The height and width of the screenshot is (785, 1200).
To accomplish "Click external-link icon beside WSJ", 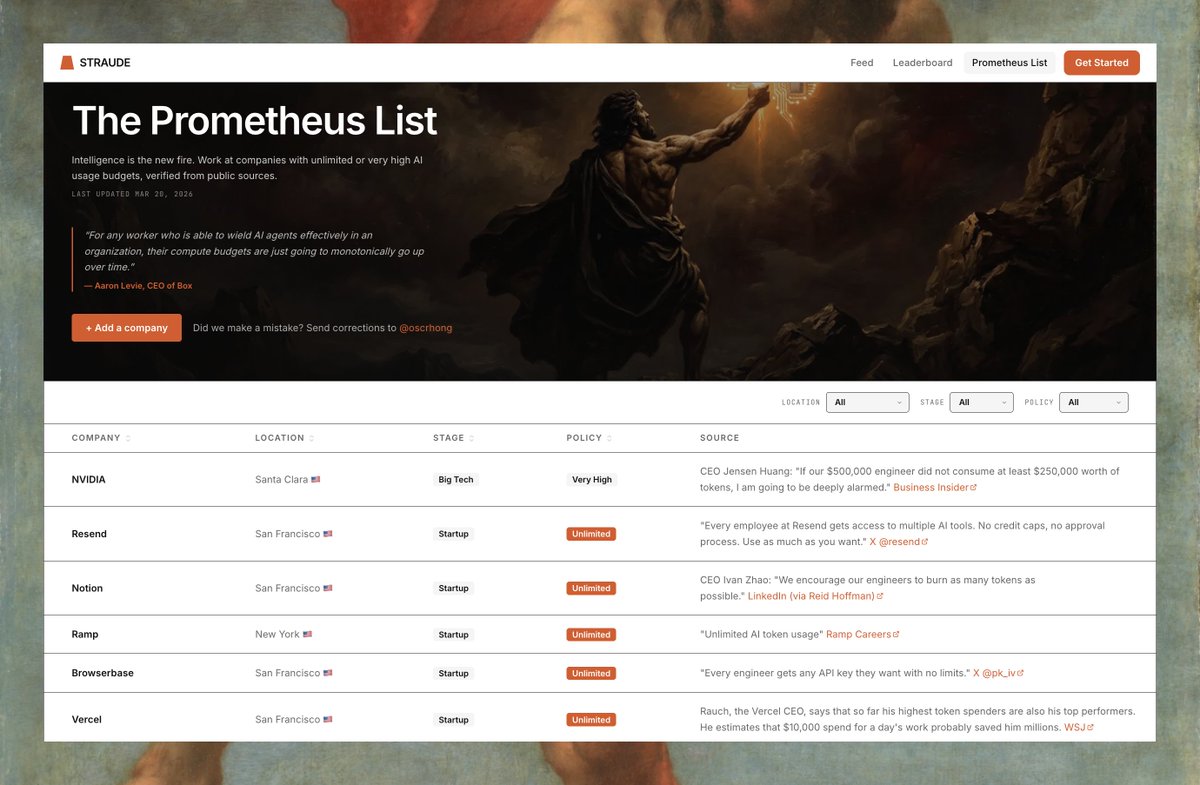I will (x=1090, y=728).
